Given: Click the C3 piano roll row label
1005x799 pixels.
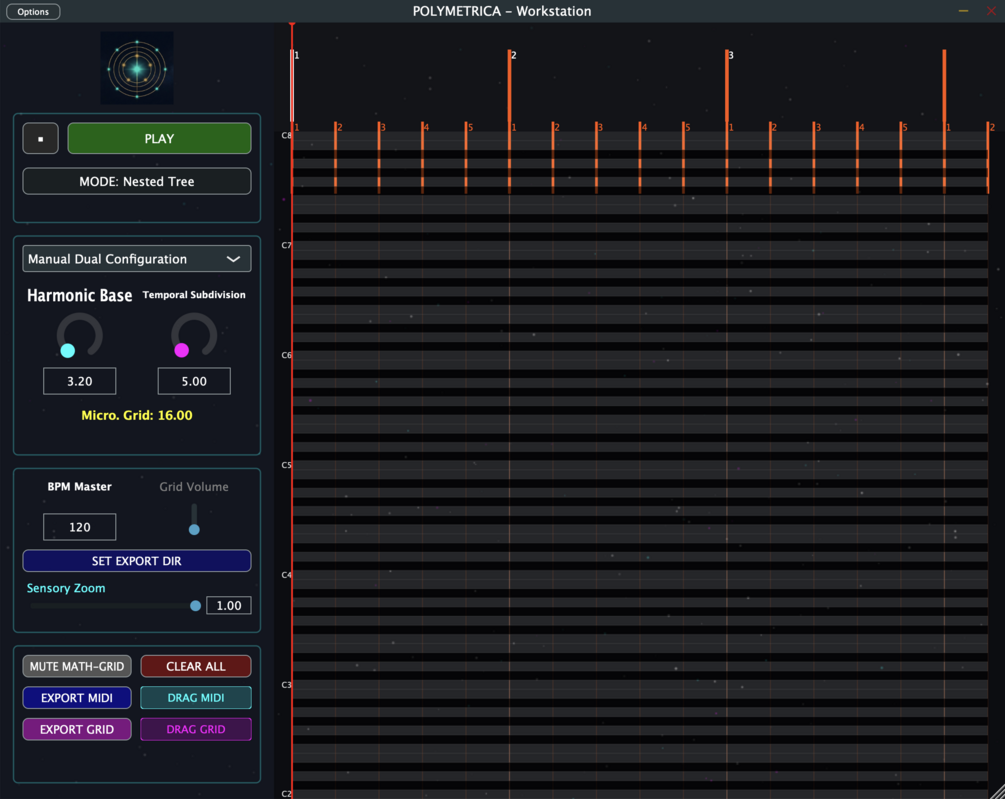Looking at the screenshot, I should [x=286, y=685].
